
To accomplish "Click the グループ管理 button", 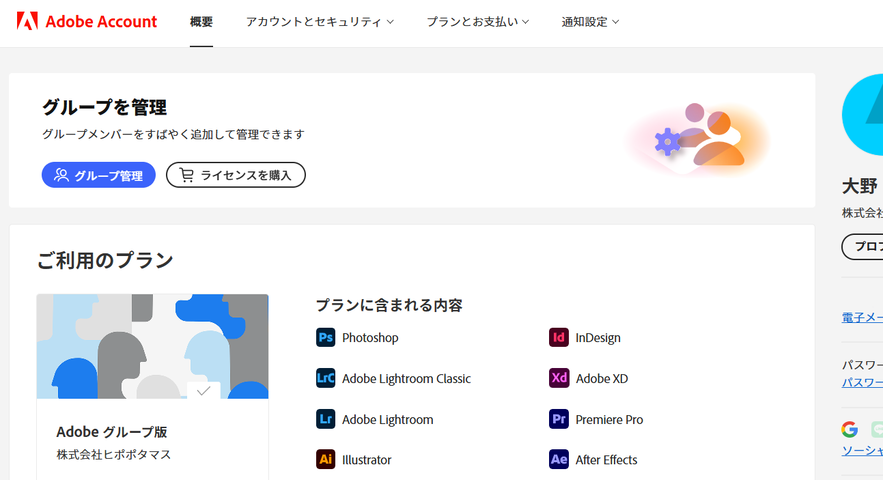I will (x=99, y=175).
